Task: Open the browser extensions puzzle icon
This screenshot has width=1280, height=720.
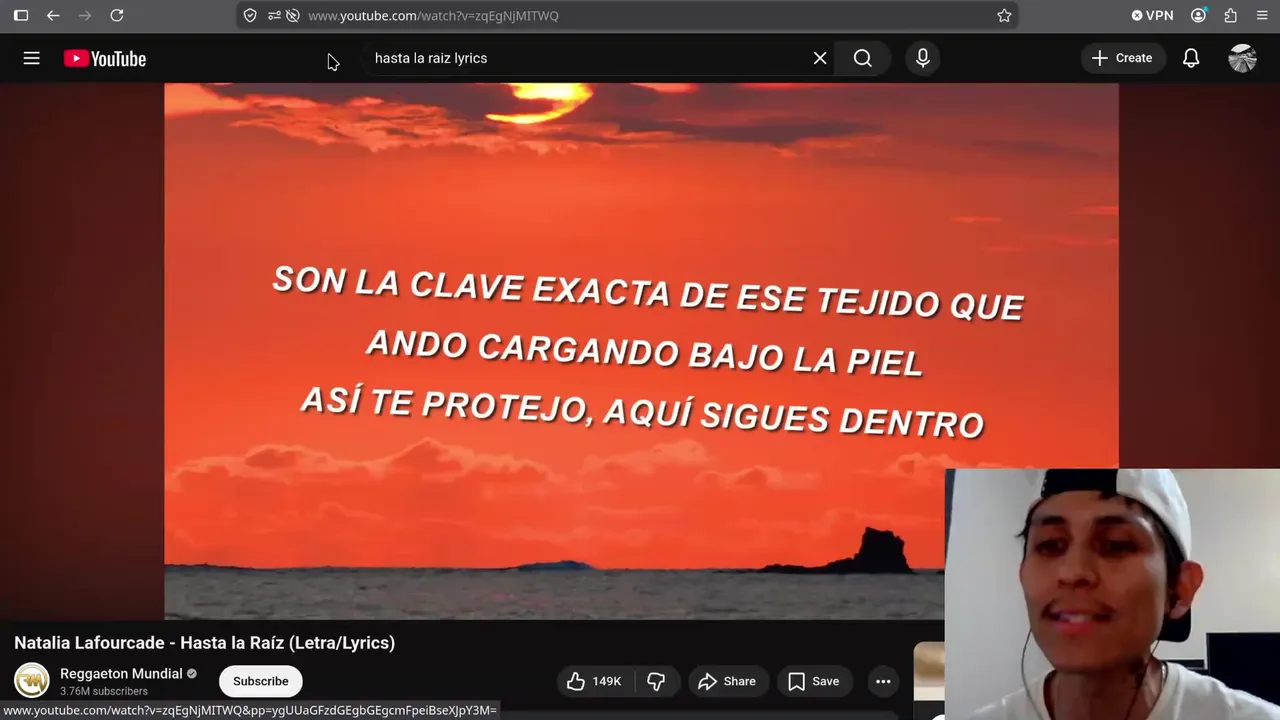Action: pyautogui.click(x=1231, y=15)
